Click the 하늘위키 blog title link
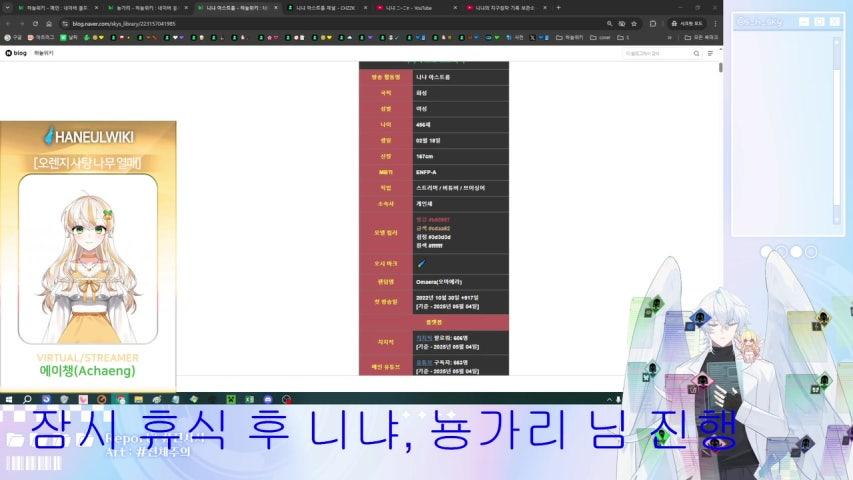This screenshot has height=480, width=853. pyautogui.click(x=44, y=53)
